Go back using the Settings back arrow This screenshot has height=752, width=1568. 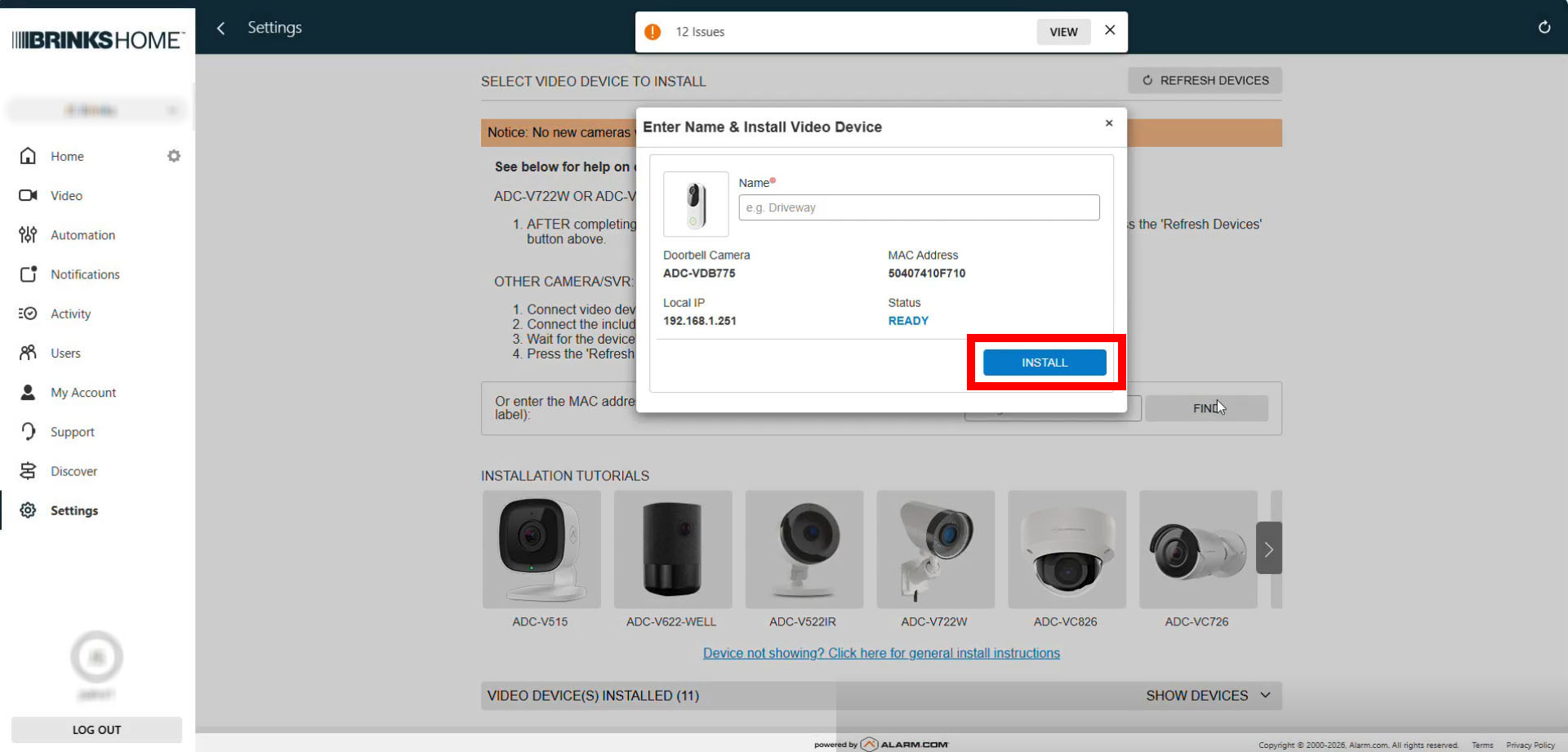pyautogui.click(x=220, y=28)
